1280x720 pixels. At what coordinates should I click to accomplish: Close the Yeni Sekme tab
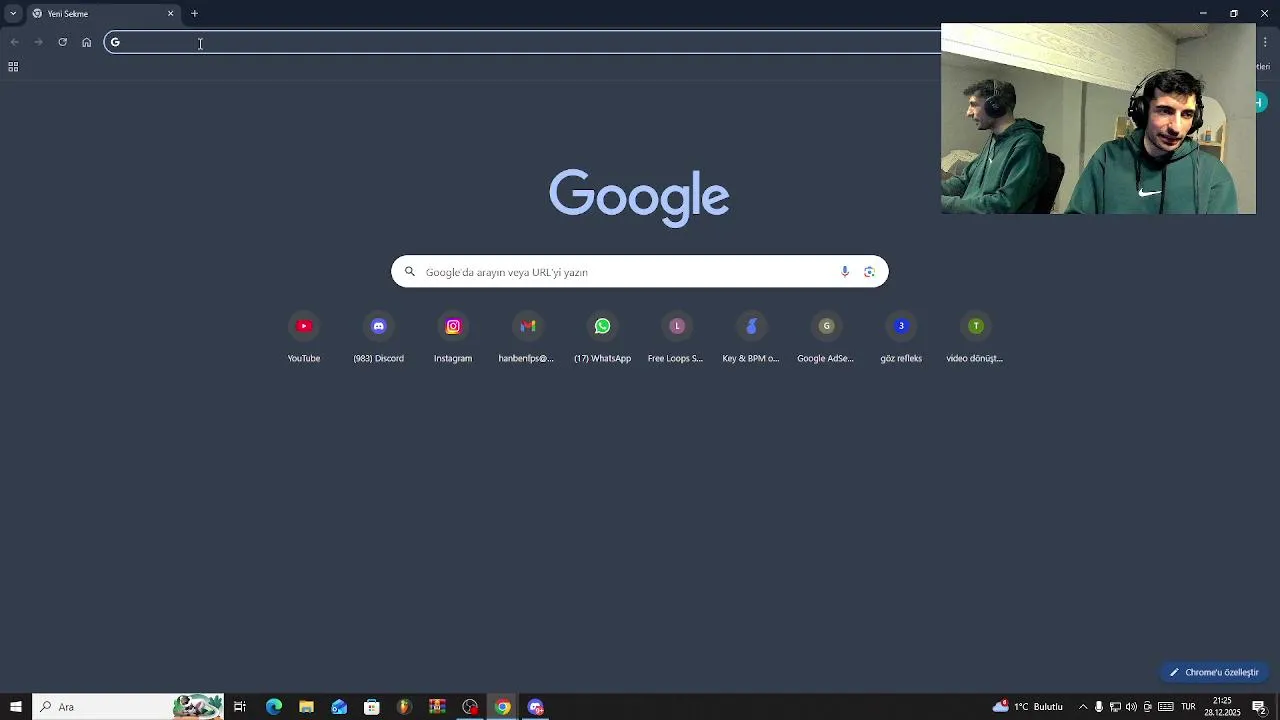[170, 14]
